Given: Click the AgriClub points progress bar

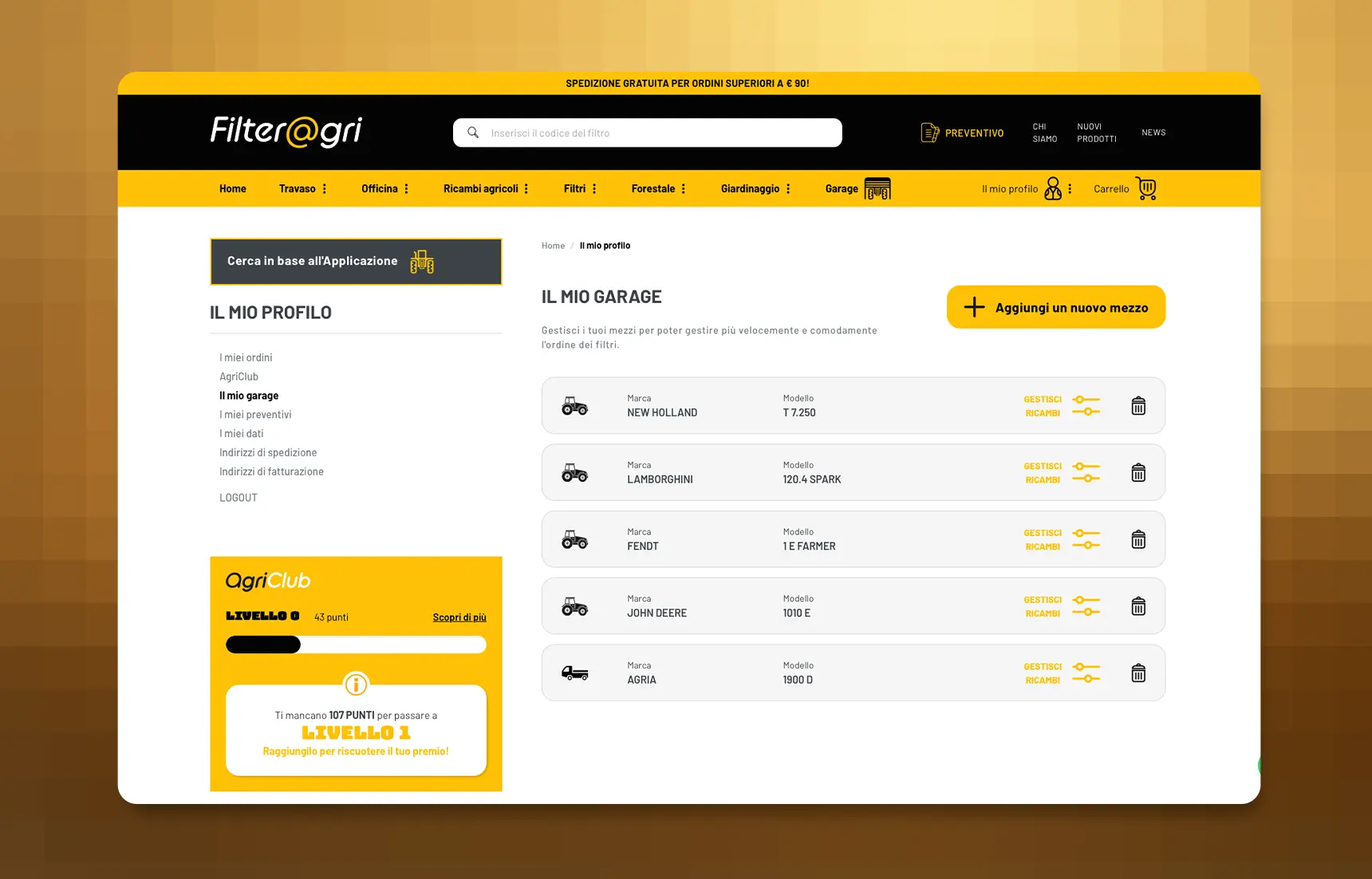Looking at the screenshot, I should click(x=356, y=644).
